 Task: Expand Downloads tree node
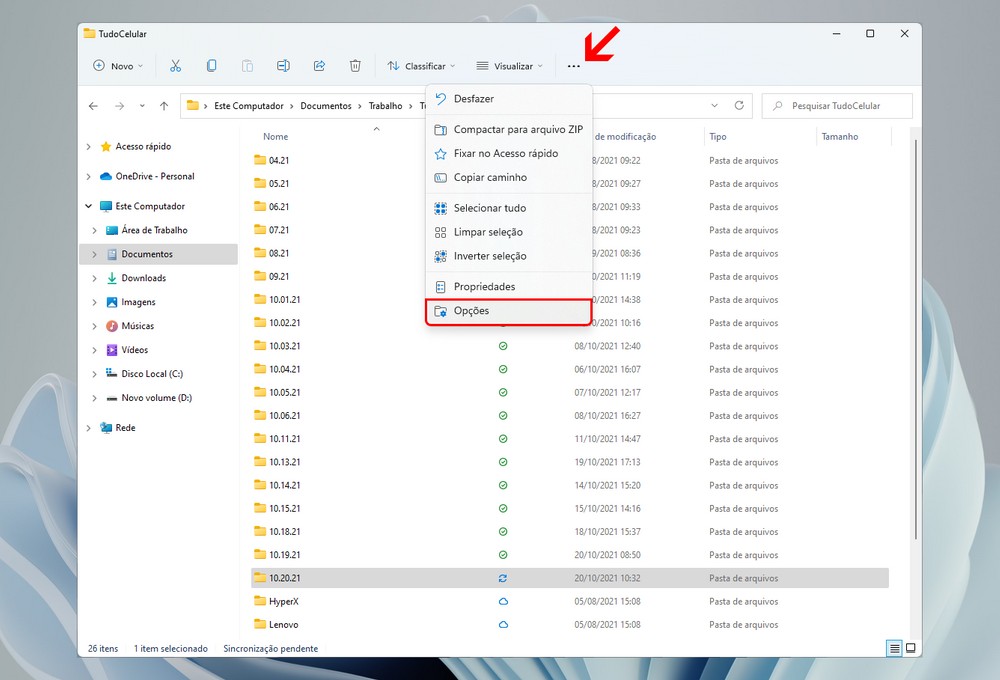click(x=94, y=278)
